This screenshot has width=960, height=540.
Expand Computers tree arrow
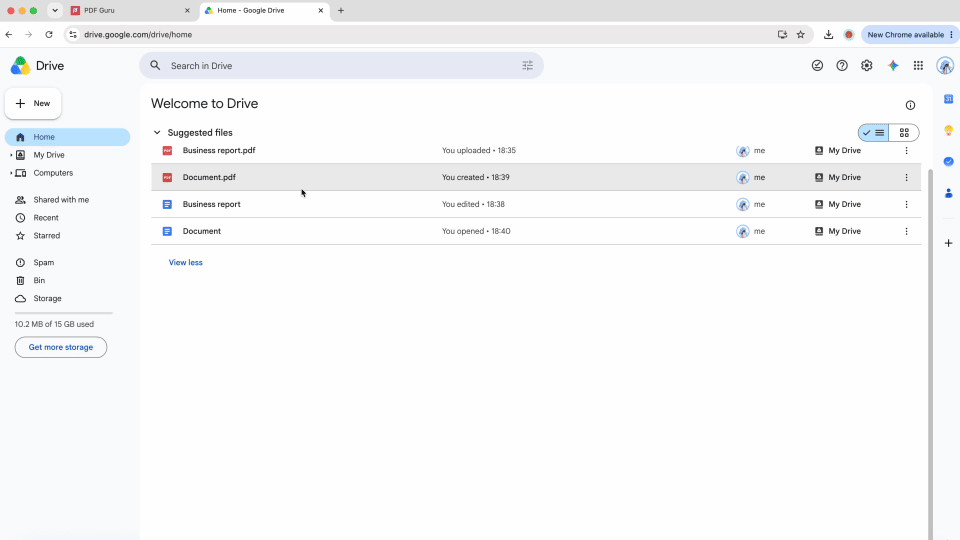[x=11, y=173]
